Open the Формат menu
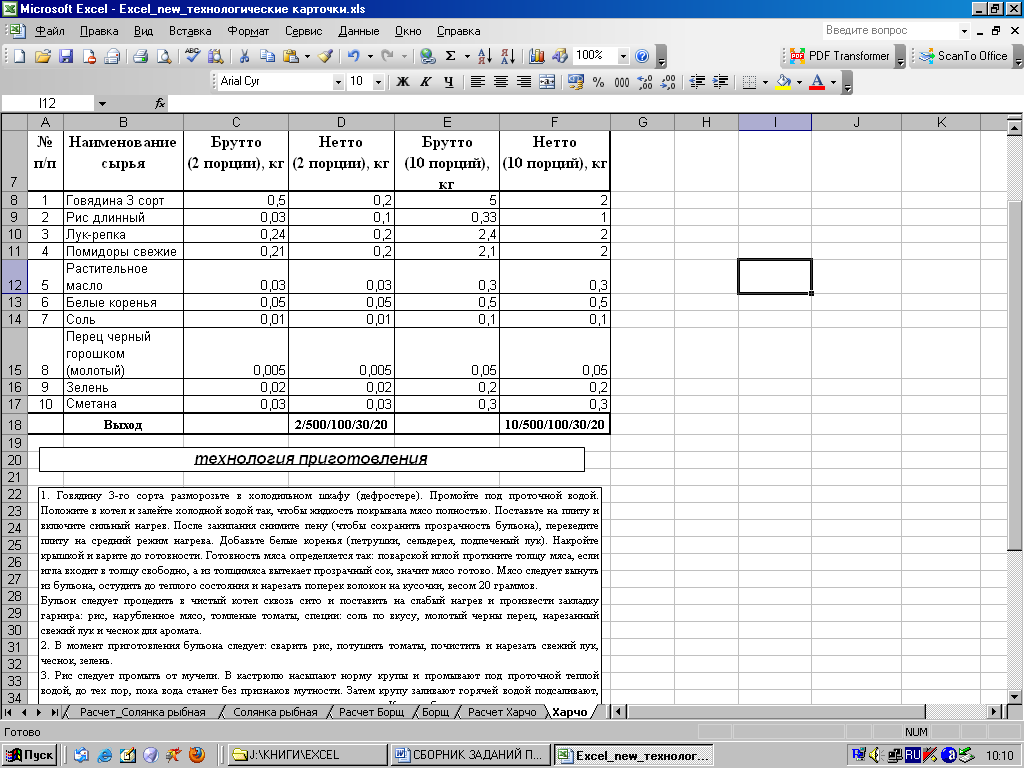The image size is (1024, 768). [x=248, y=31]
